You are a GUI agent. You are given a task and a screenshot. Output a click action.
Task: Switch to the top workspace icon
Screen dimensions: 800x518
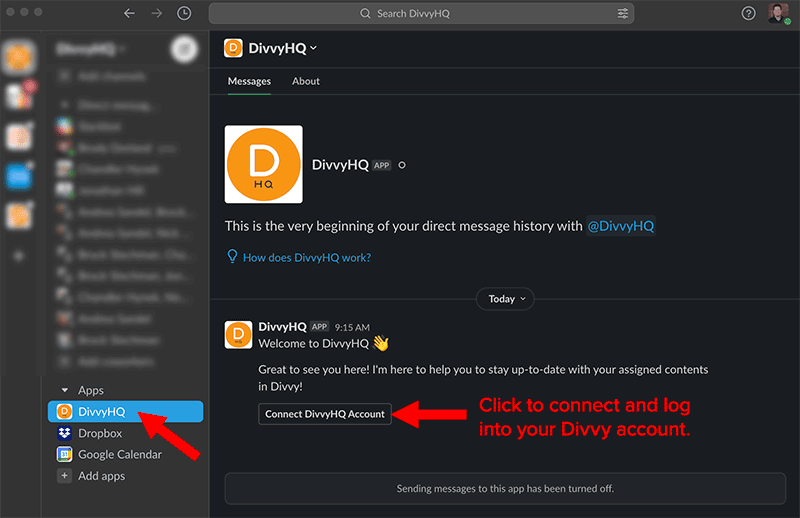pos(19,57)
